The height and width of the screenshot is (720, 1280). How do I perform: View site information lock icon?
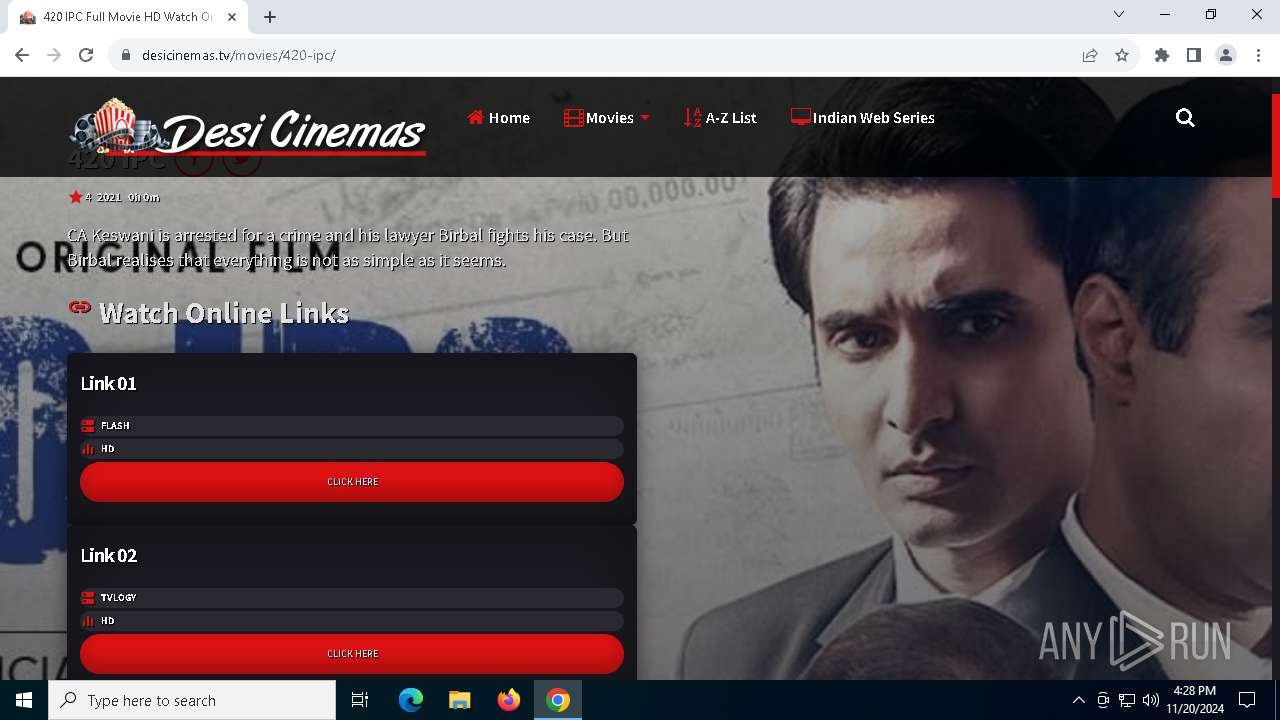pos(126,55)
